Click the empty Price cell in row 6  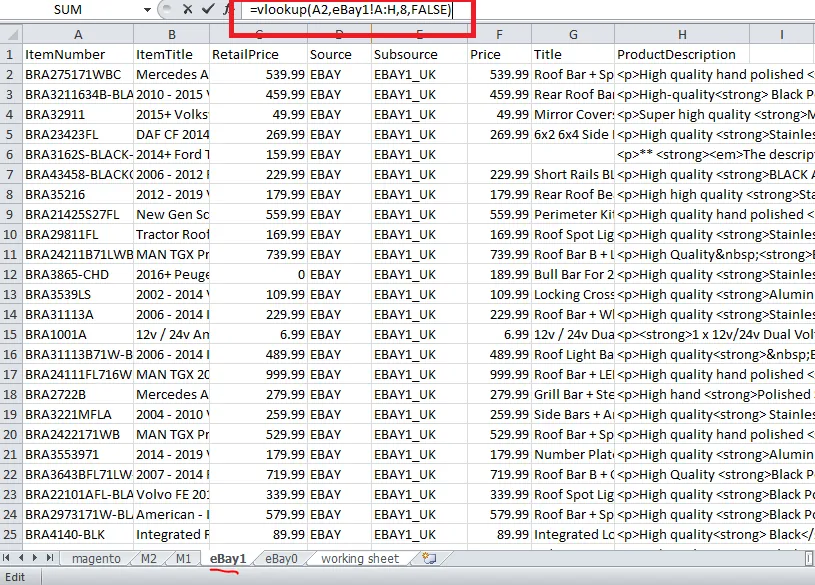pyautogui.click(x=499, y=154)
